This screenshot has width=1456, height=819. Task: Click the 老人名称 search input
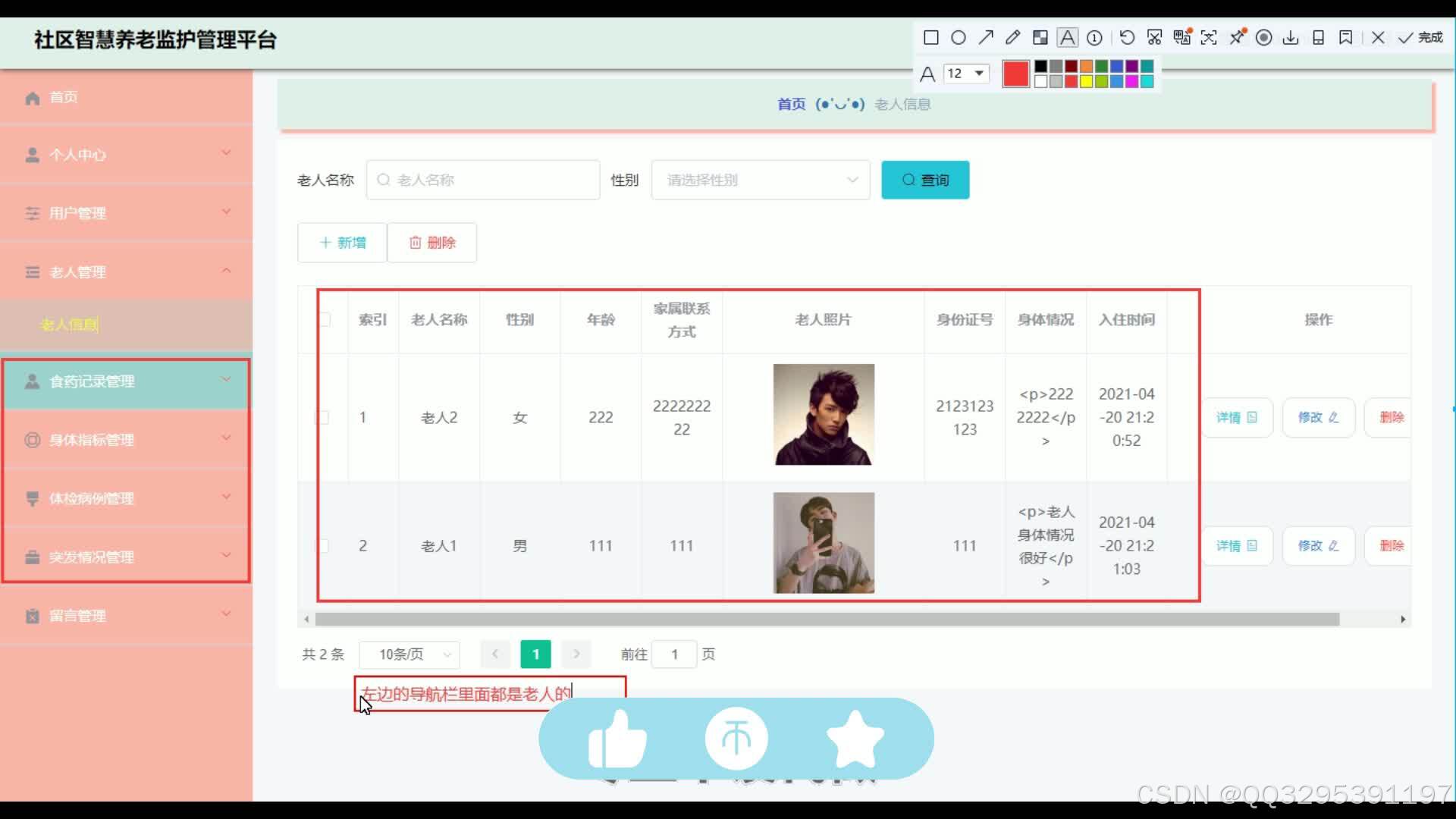click(483, 180)
